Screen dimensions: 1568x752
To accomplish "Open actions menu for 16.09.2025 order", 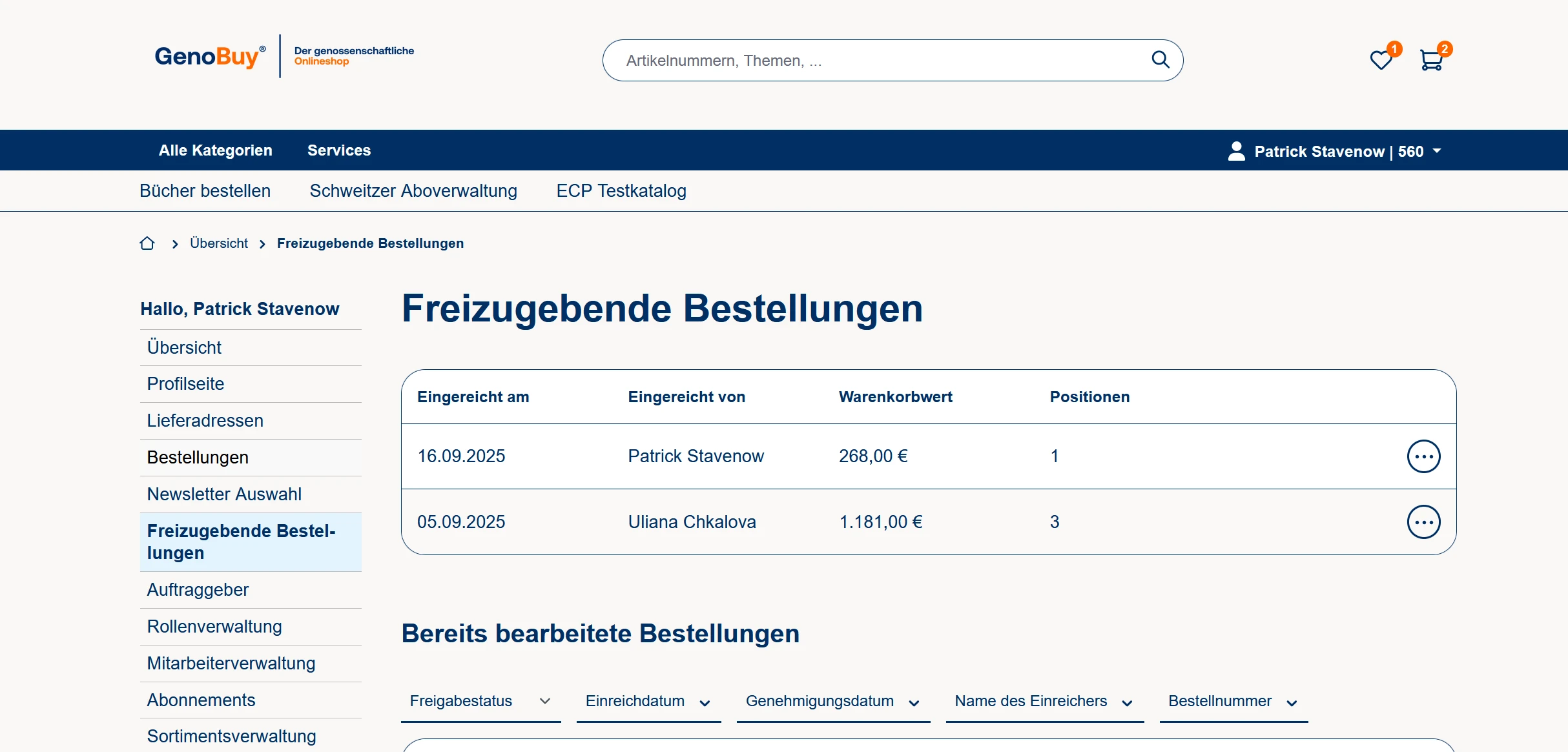I will coord(1423,456).
